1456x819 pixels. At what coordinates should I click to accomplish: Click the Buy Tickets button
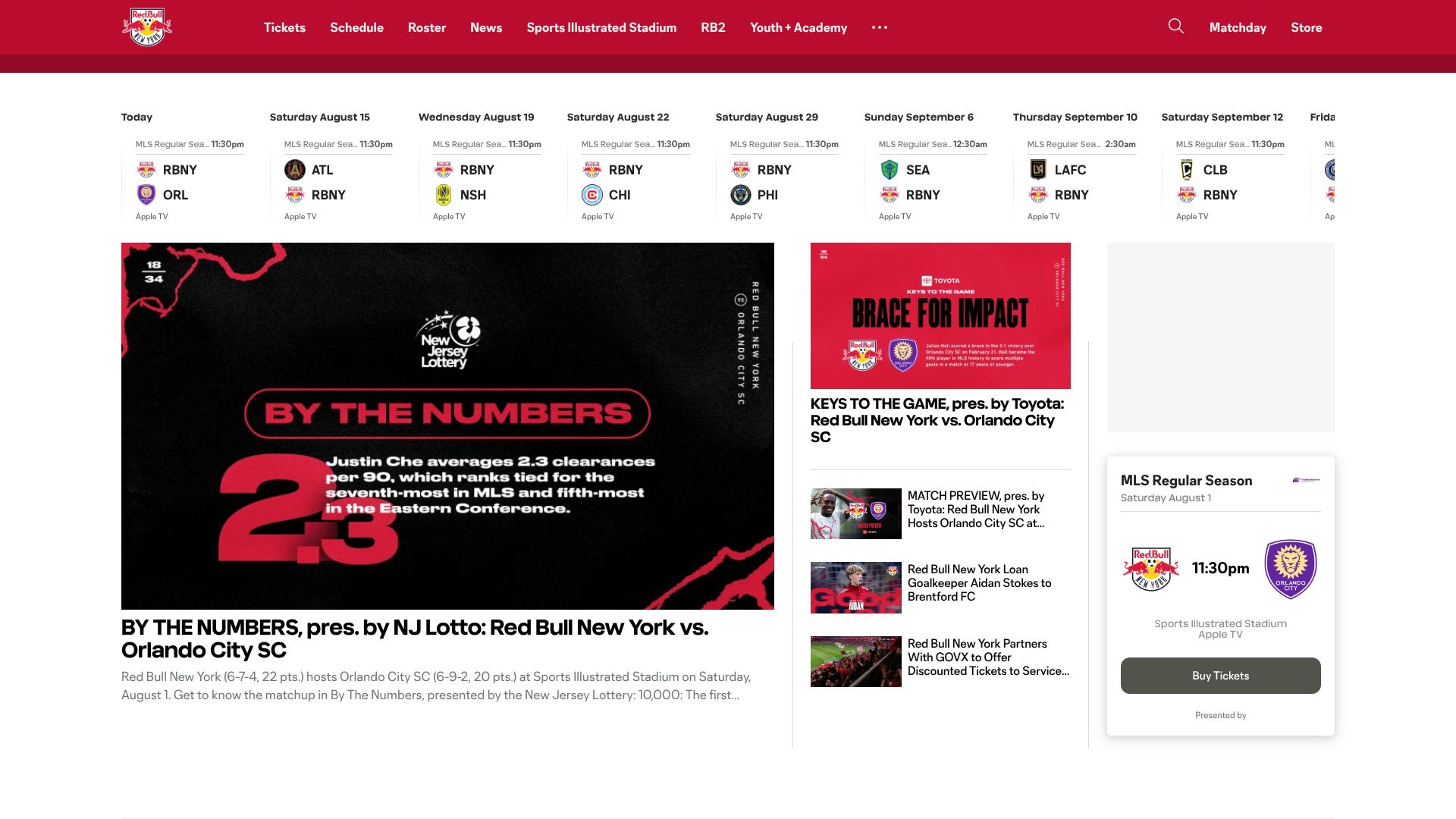(x=1220, y=676)
